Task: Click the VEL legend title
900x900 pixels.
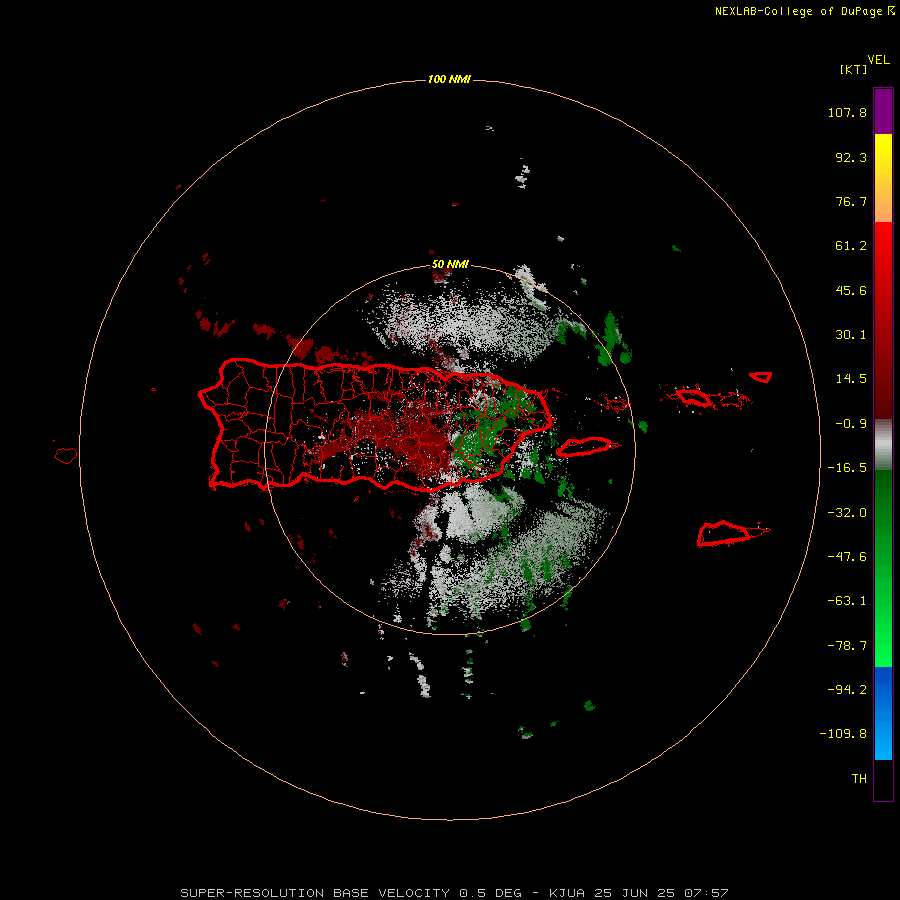Action: pos(878,60)
